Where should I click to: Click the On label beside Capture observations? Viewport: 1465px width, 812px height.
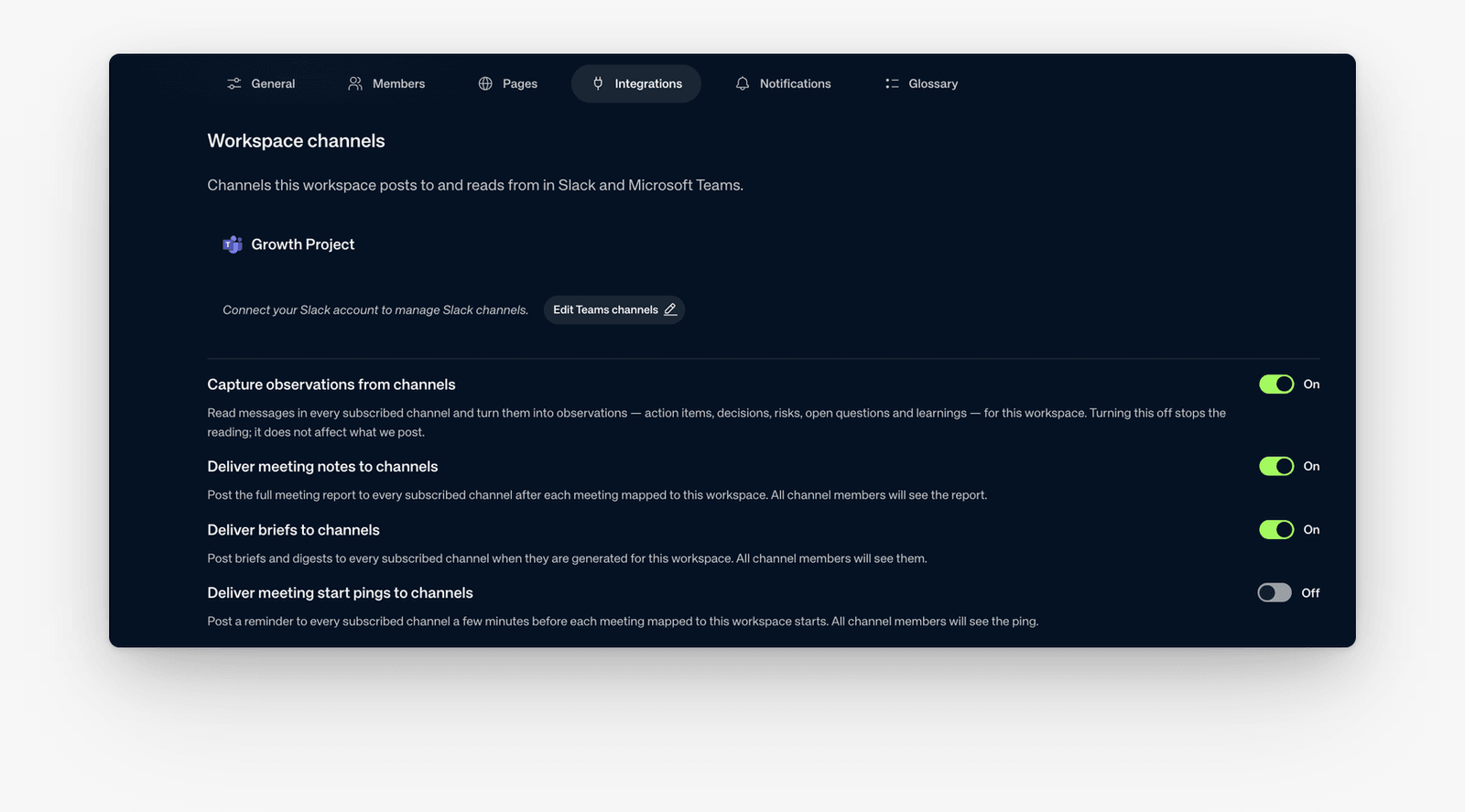point(1311,384)
